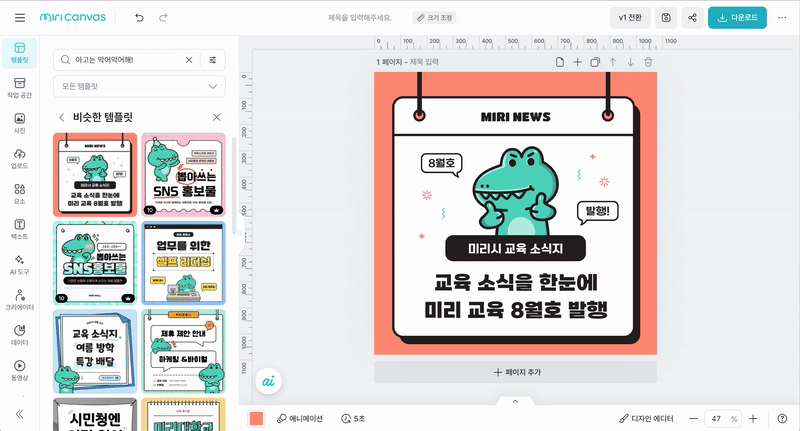Redo the last action
800x431 pixels.
click(163, 18)
